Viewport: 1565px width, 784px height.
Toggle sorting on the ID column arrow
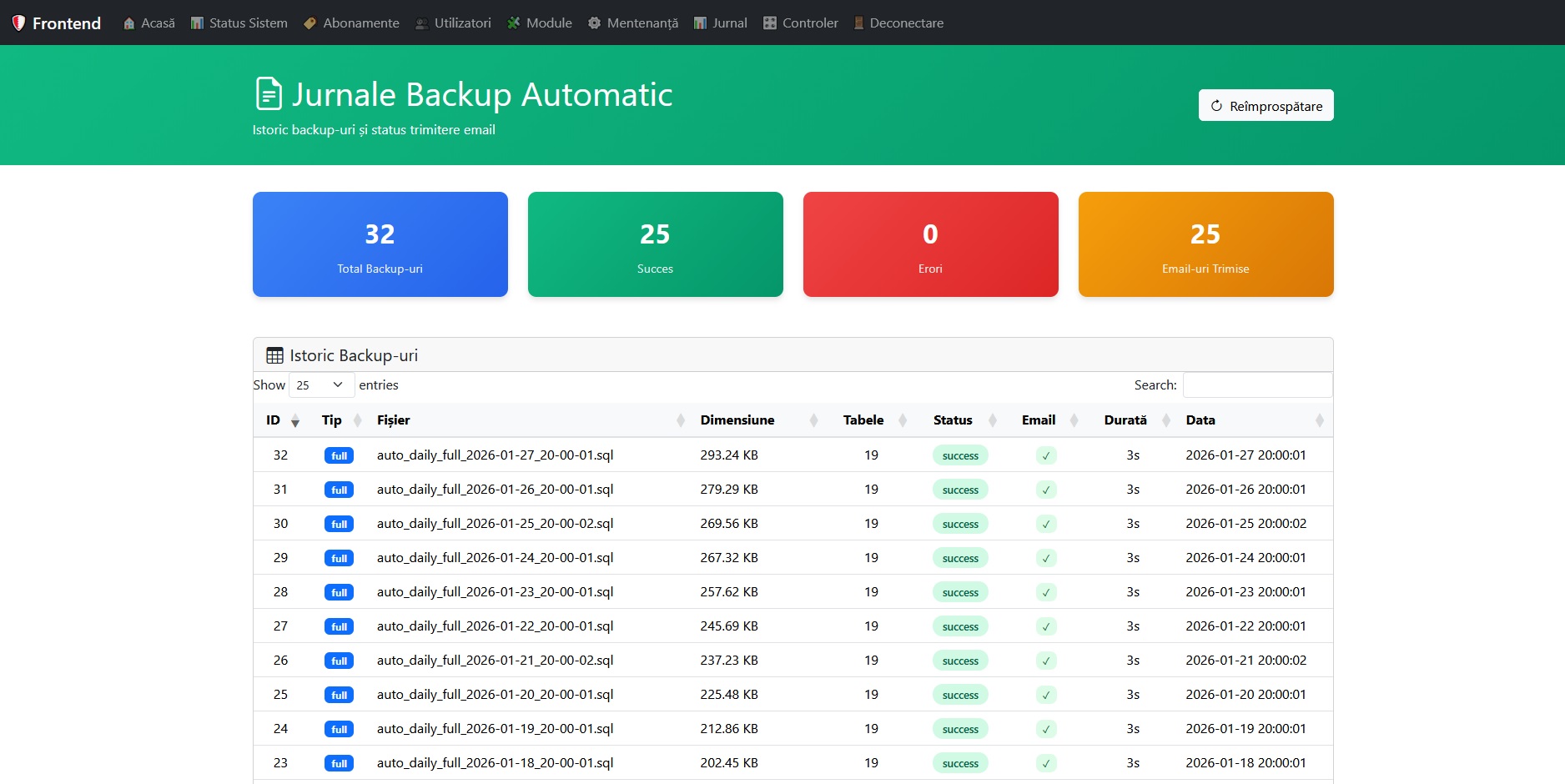[x=295, y=422]
